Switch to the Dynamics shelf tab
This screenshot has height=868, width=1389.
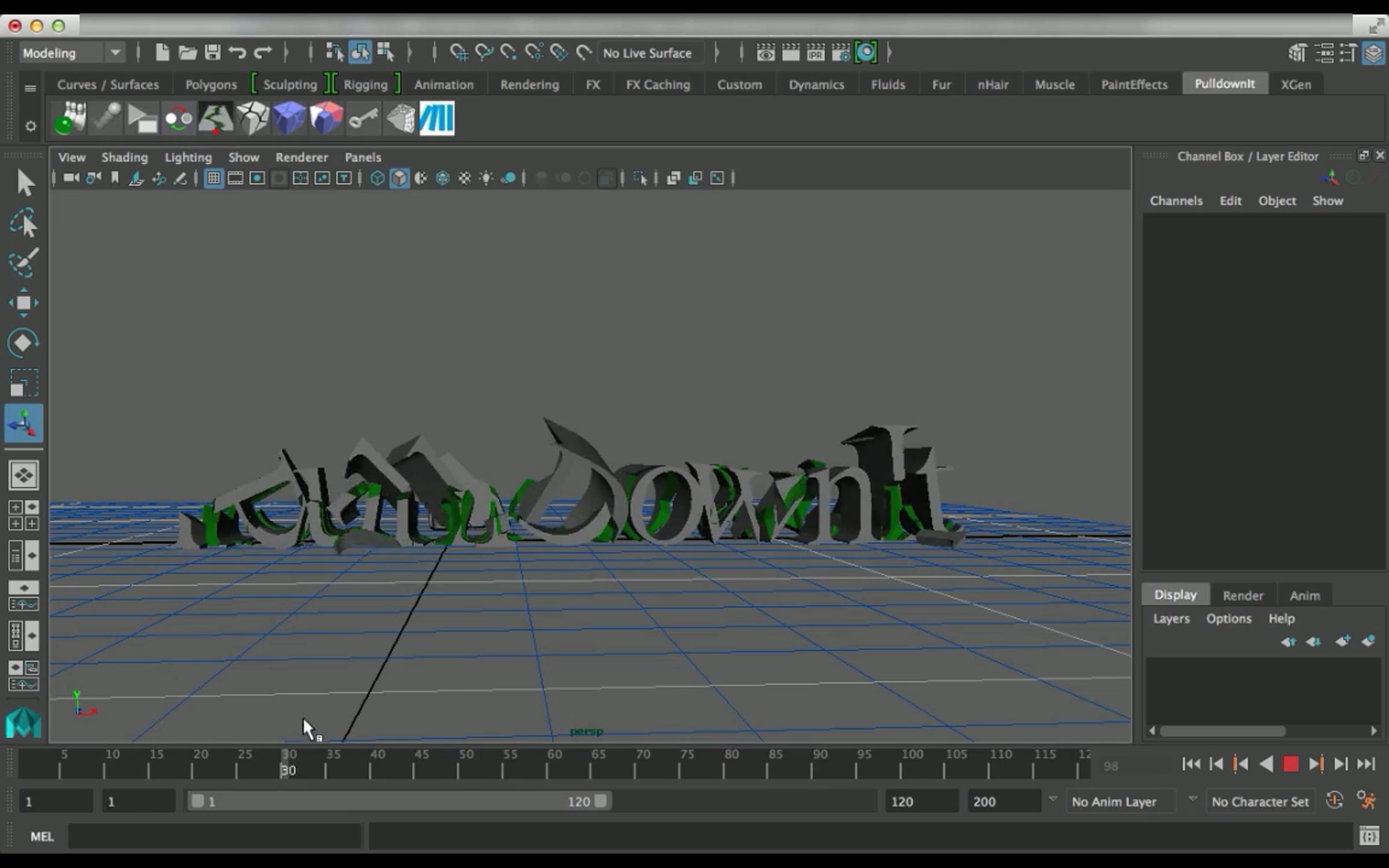816,84
